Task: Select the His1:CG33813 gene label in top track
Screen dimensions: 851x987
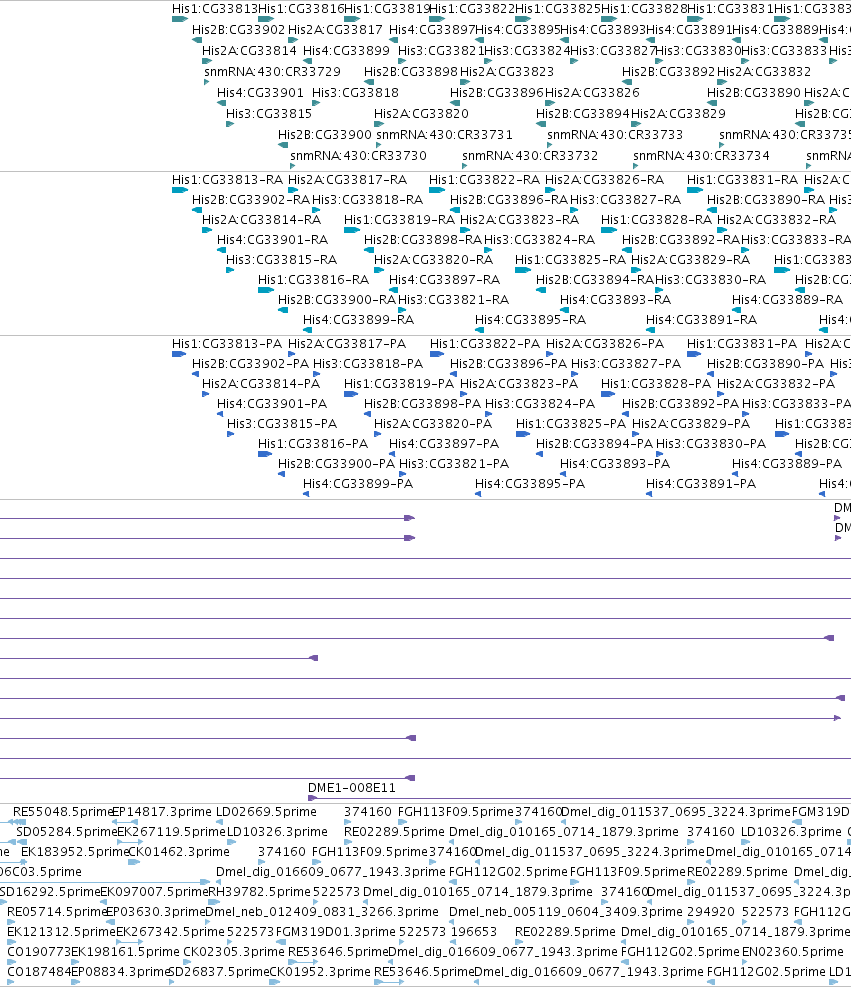Action: (215, 9)
